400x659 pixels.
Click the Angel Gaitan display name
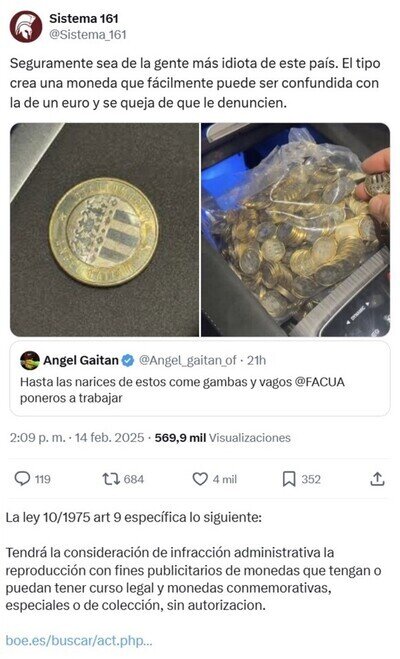[81, 360]
